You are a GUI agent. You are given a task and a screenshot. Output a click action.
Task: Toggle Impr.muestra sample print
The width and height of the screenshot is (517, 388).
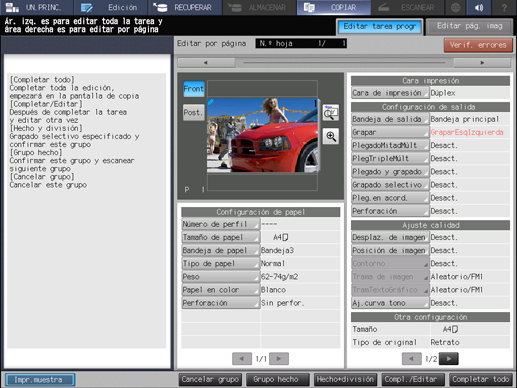point(40,380)
